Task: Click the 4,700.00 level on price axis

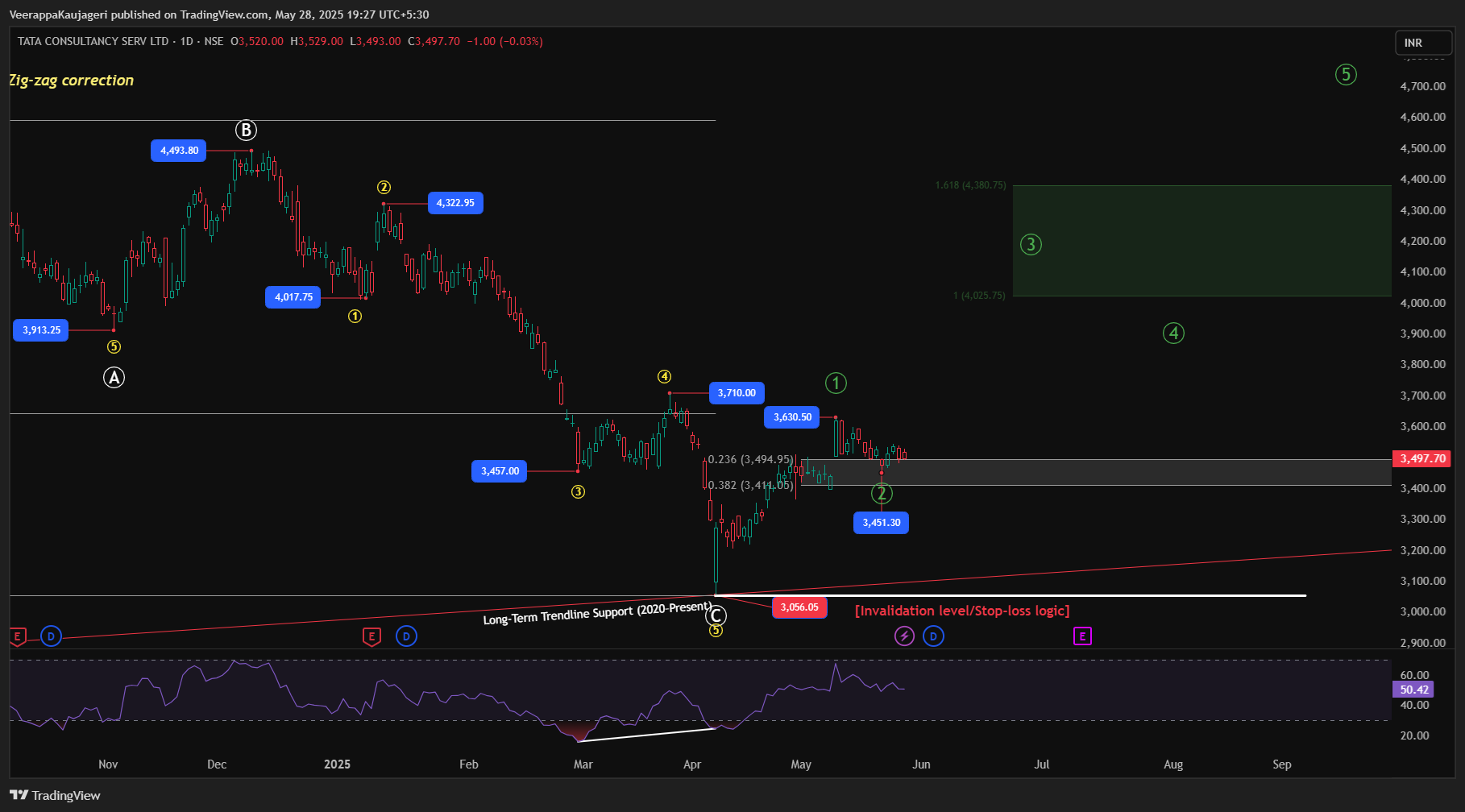Action: pyautogui.click(x=1423, y=86)
